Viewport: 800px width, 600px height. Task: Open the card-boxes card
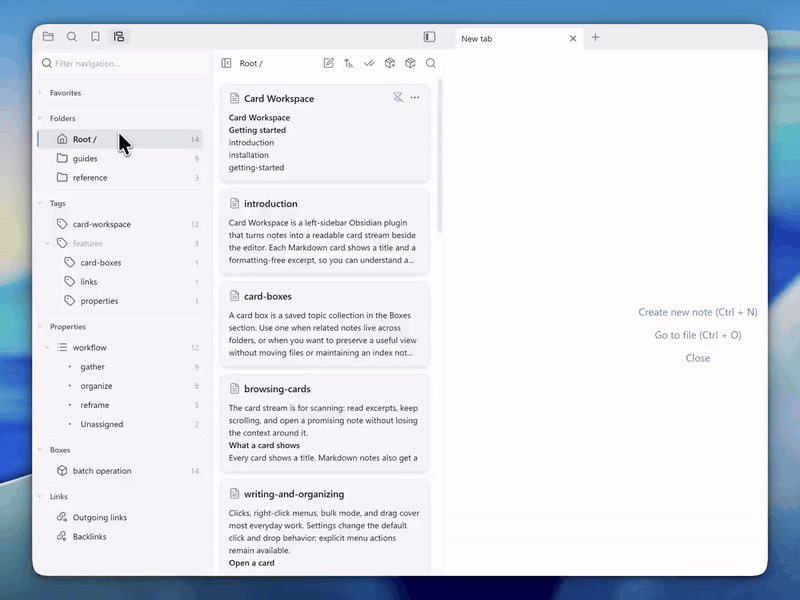point(324,324)
